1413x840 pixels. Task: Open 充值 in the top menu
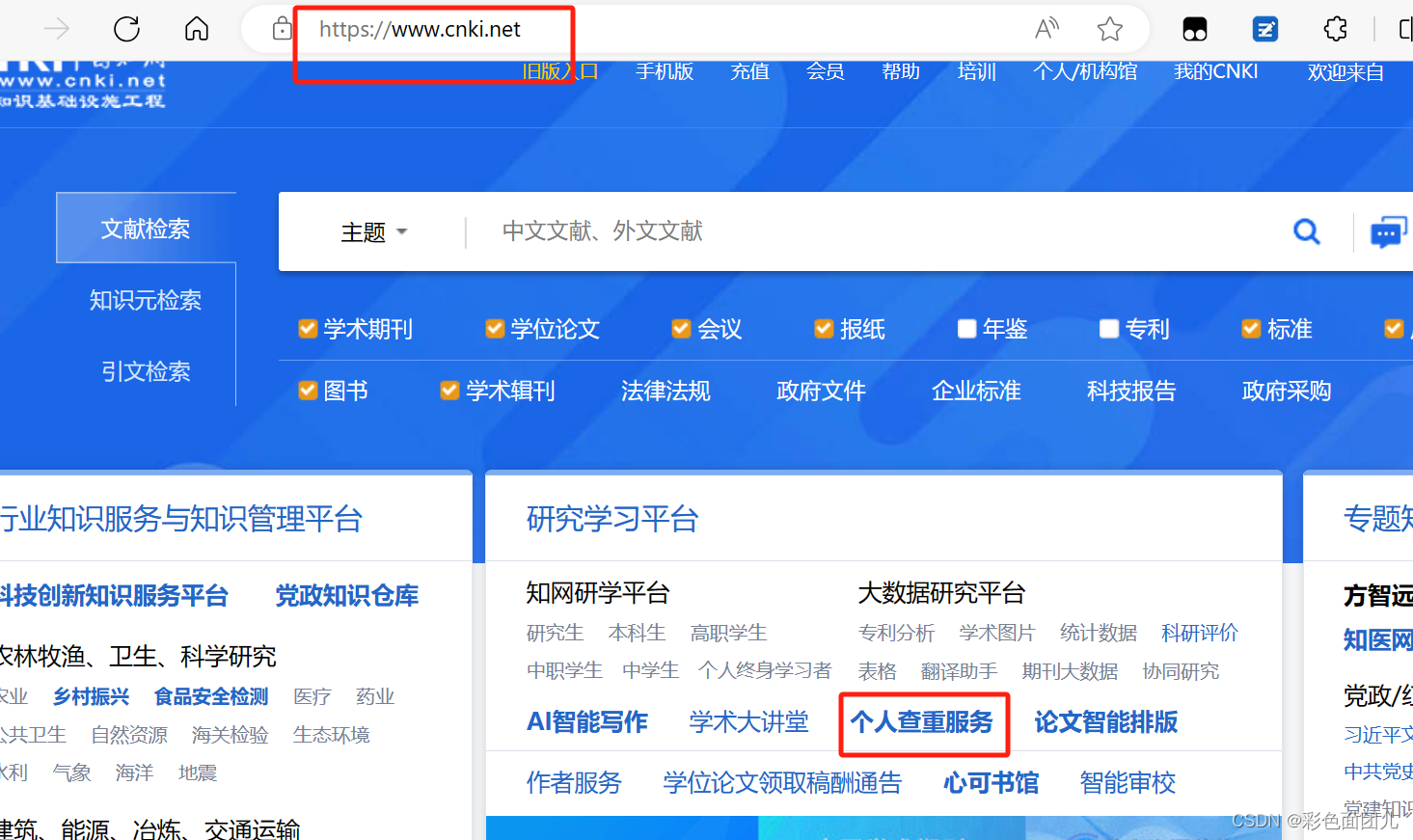pos(749,71)
